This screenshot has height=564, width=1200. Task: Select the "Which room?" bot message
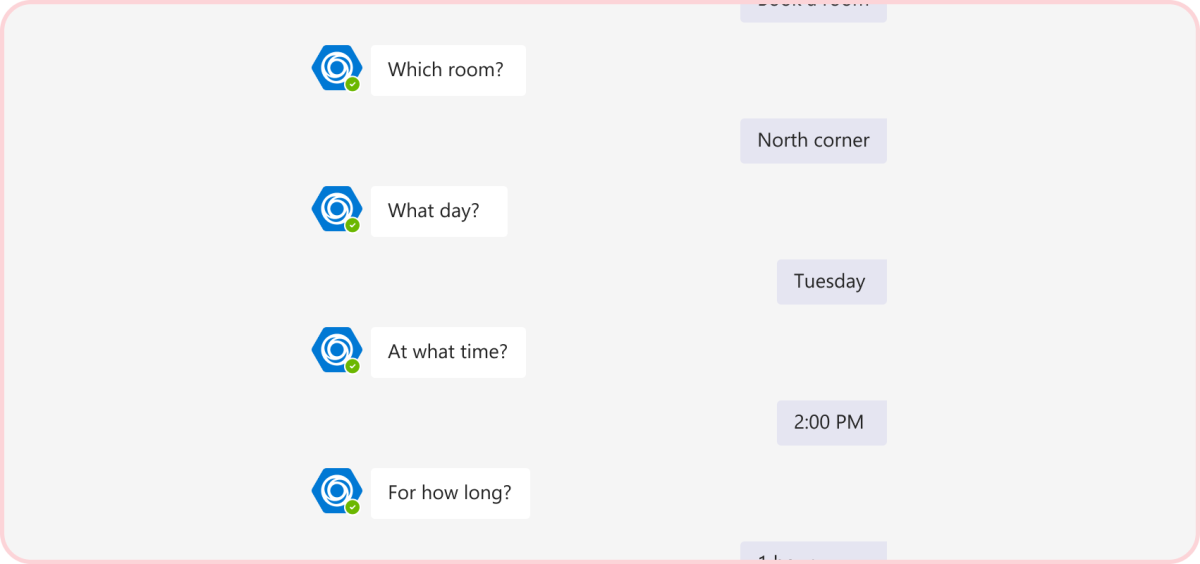coord(447,70)
